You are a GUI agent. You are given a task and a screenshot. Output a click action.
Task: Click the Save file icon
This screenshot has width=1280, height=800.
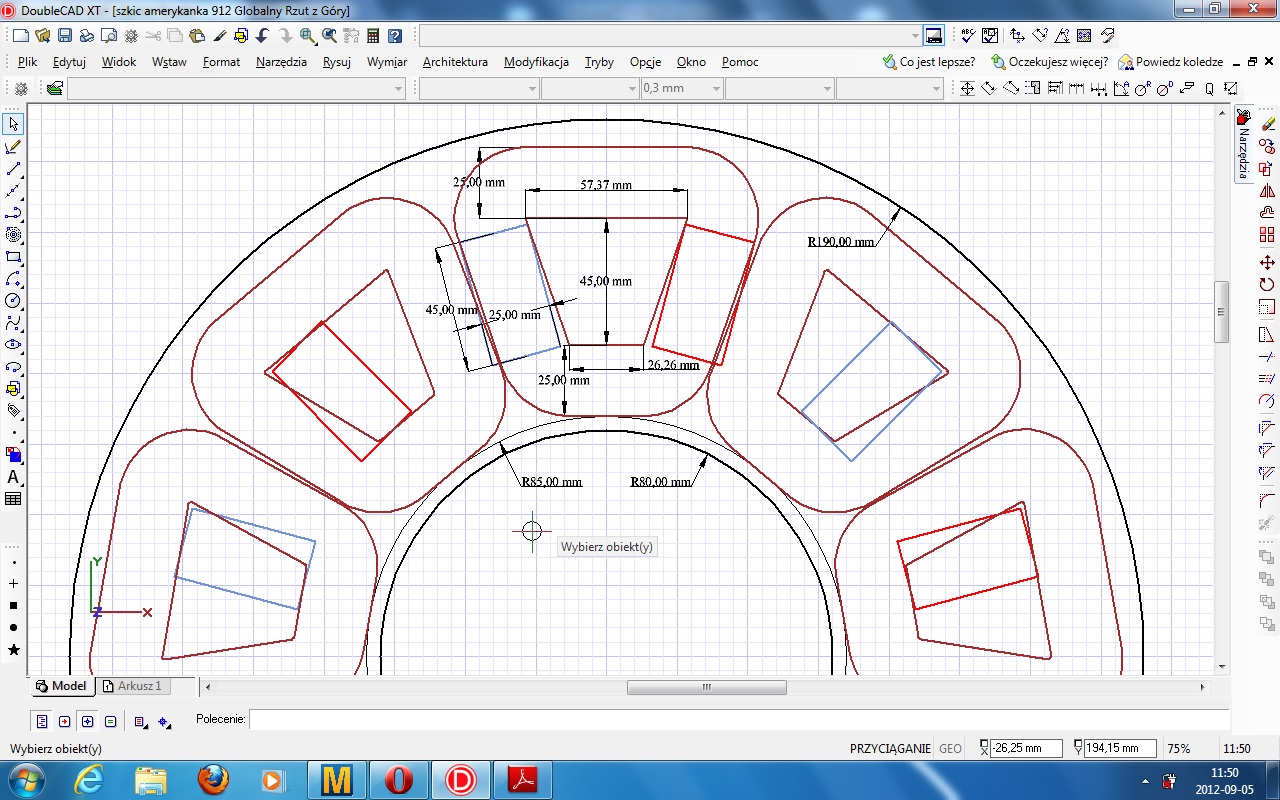pos(64,36)
